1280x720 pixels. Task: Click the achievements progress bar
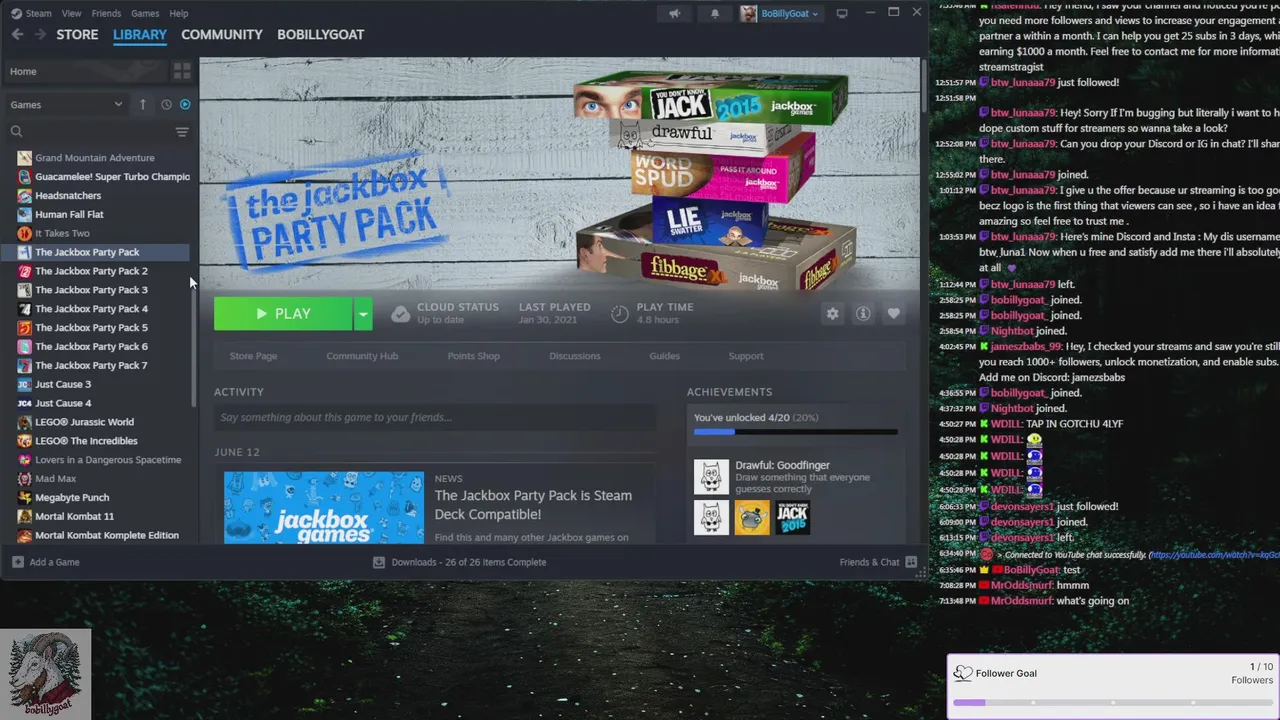[x=795, y=432]
